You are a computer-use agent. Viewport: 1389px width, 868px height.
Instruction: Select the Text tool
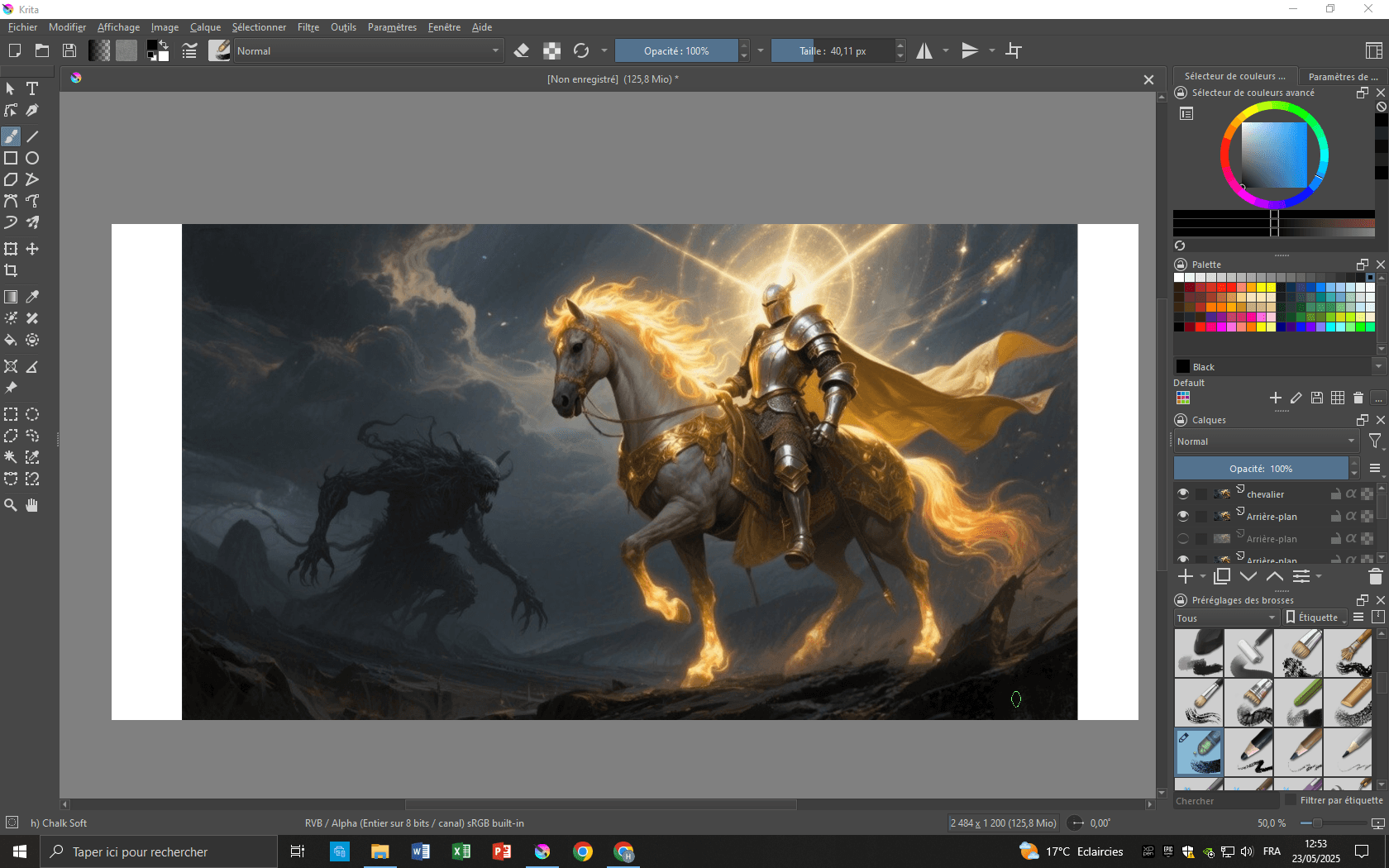pos(32,88)
